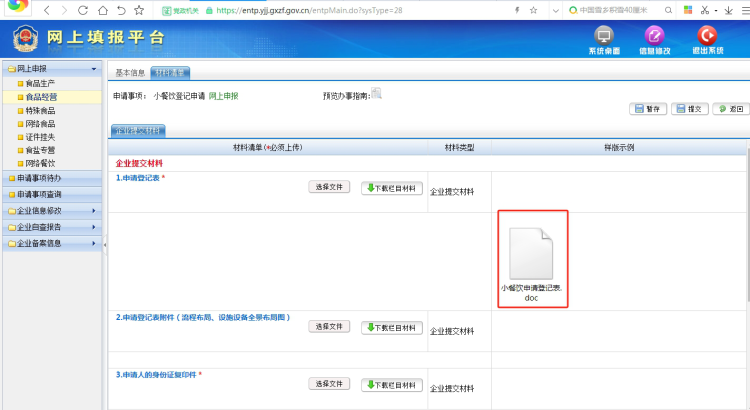Bookmark page with the star icon

[140, 10]
